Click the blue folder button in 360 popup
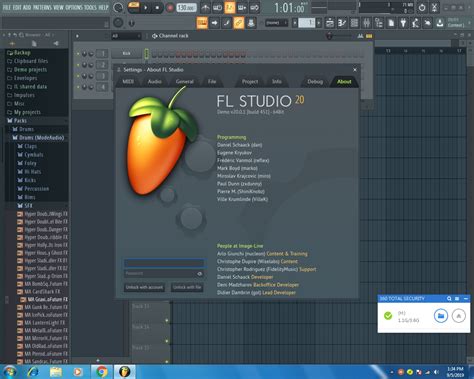 tap(441, 315)
